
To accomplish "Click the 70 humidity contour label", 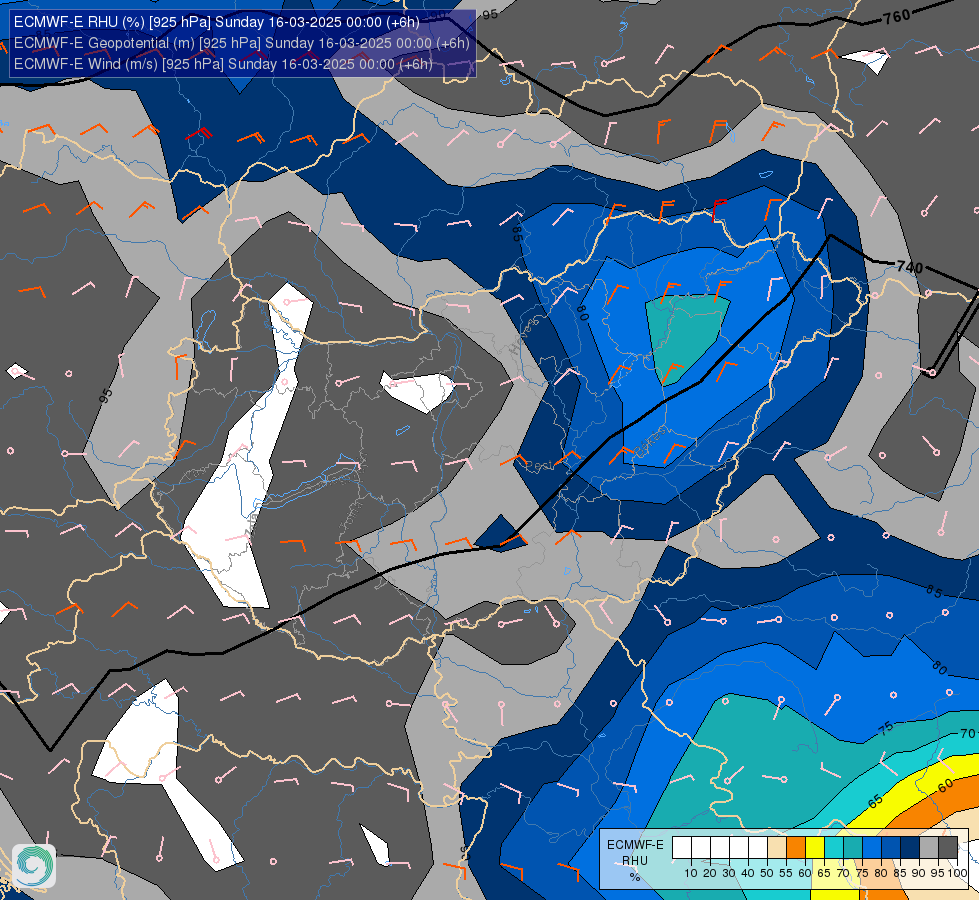I will tap(968, 733).
